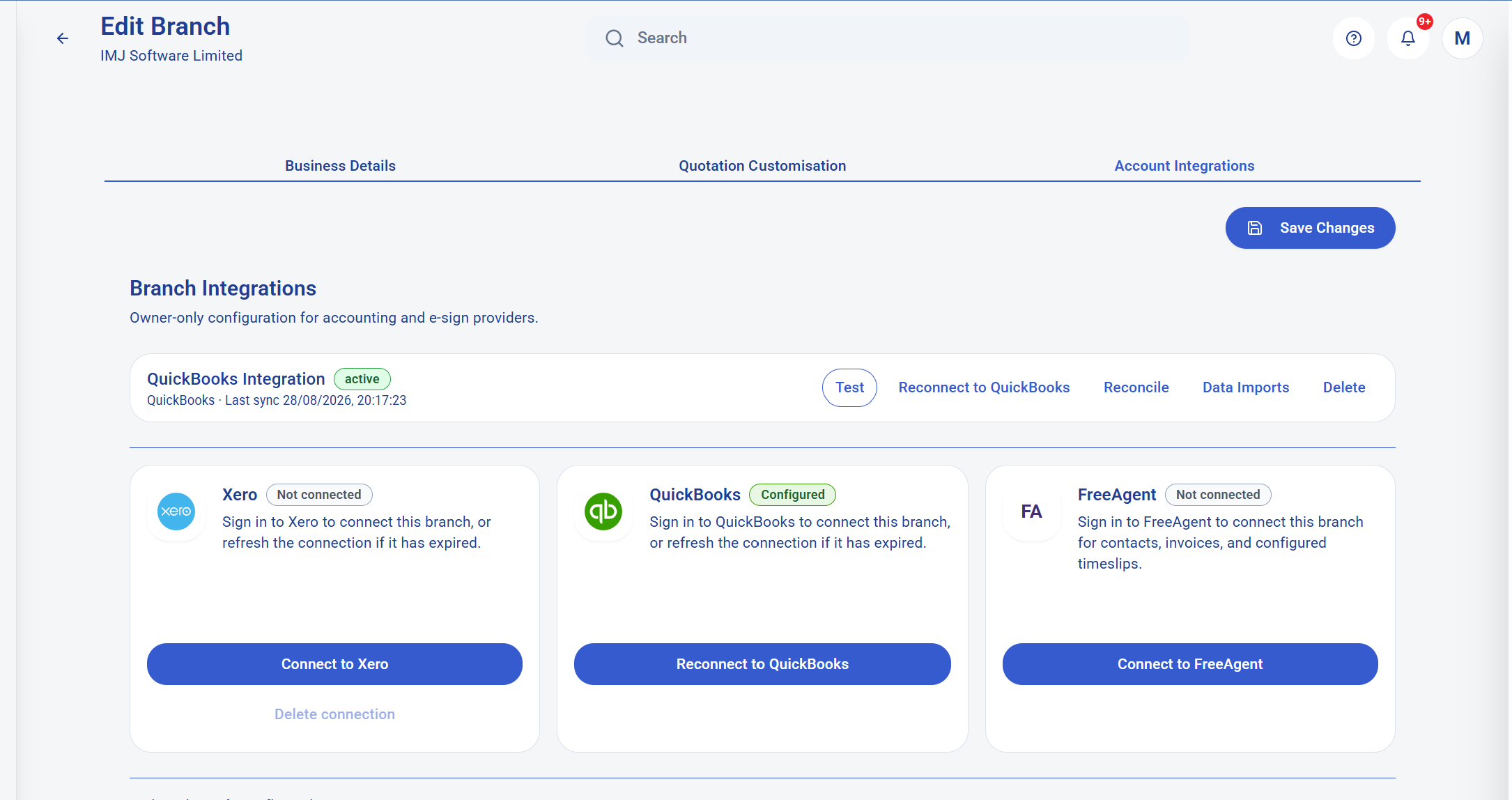Click the QuickBooks Integration title
This screenshot has width=1512, height=800.
tap(236, 379)
